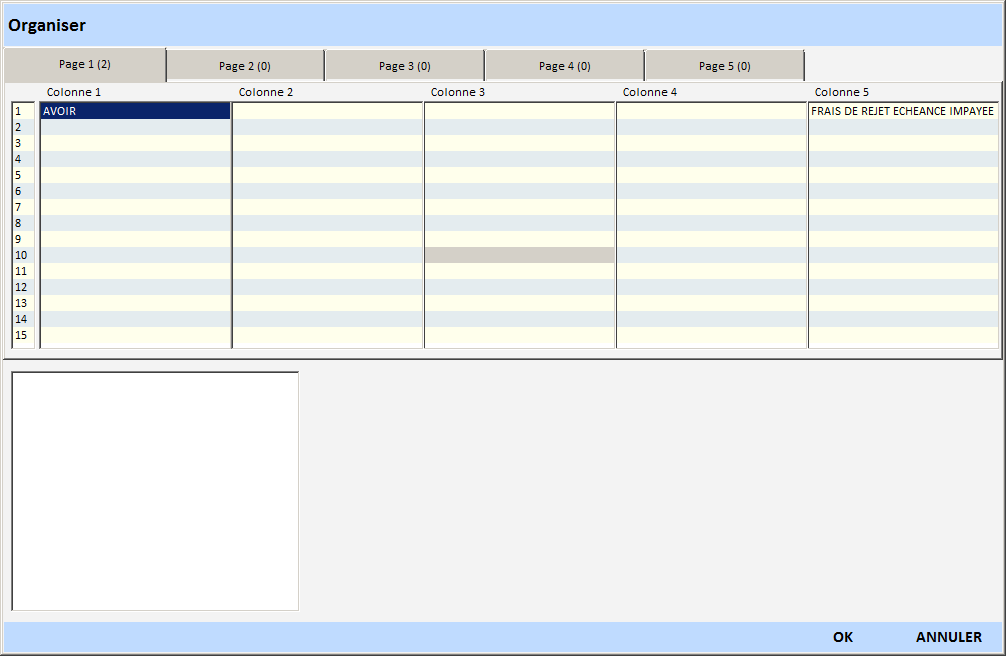Click row number 5 in the row index
The height and width of the screenshot is (656, 1006).
pos(22,175)
